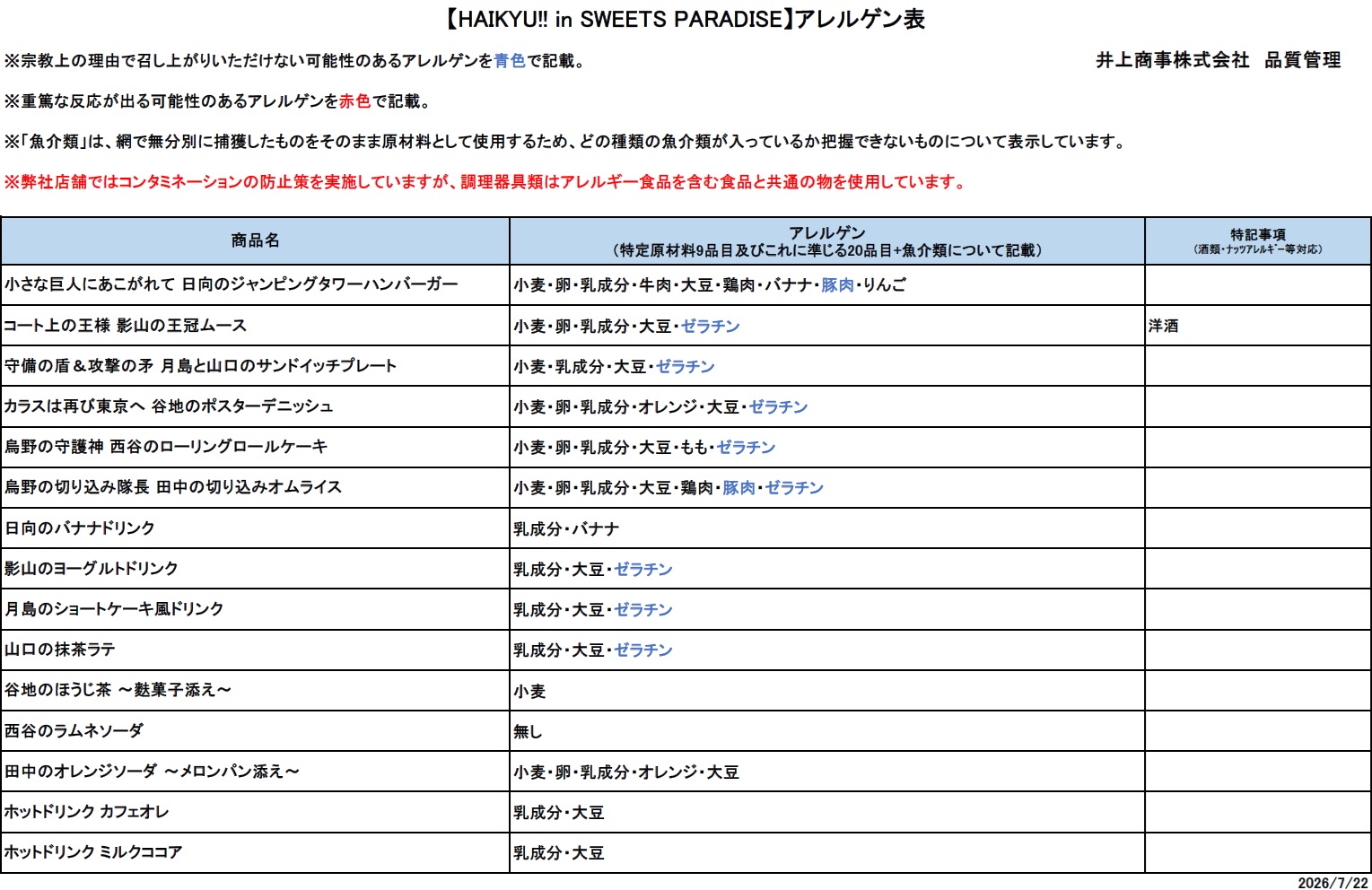Select product name コート上の王様 影山の王冠ムース
The image size is (1372, 890).
point(126,325)
